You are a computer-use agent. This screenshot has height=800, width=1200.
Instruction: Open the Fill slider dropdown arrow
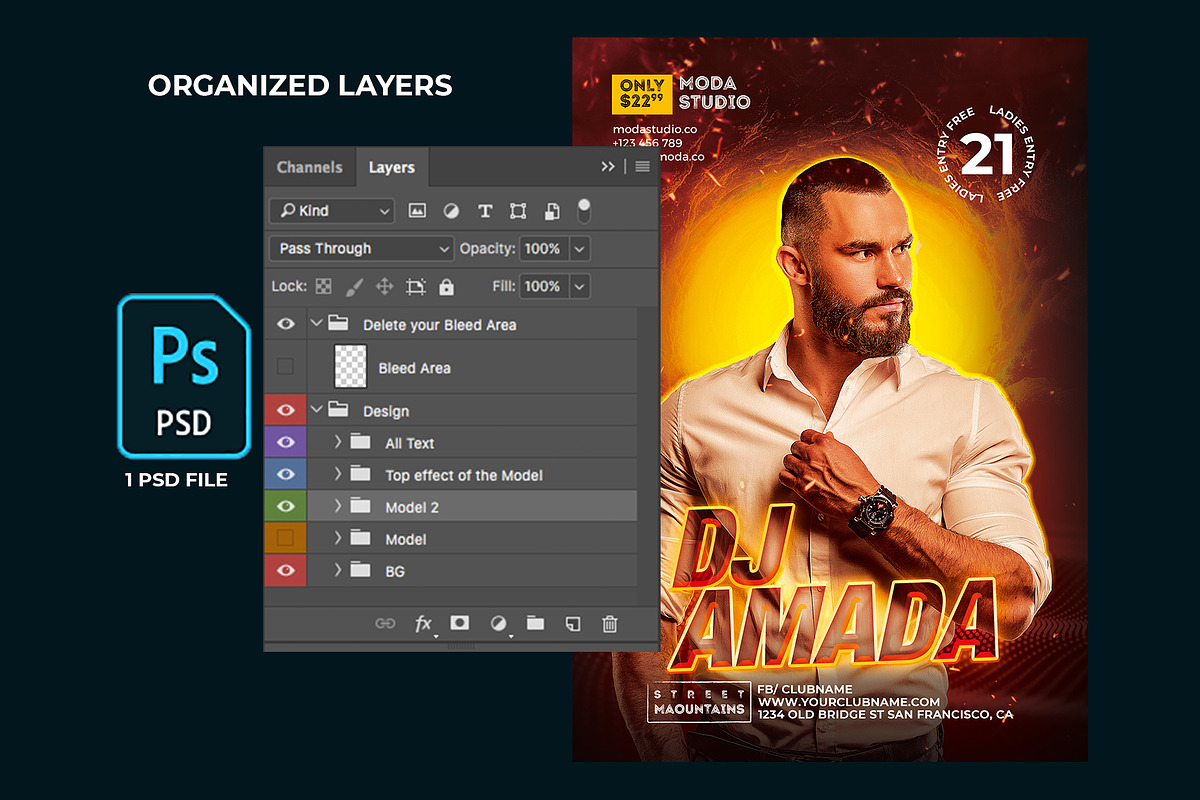pyautogui.click(x=580, y=286)
